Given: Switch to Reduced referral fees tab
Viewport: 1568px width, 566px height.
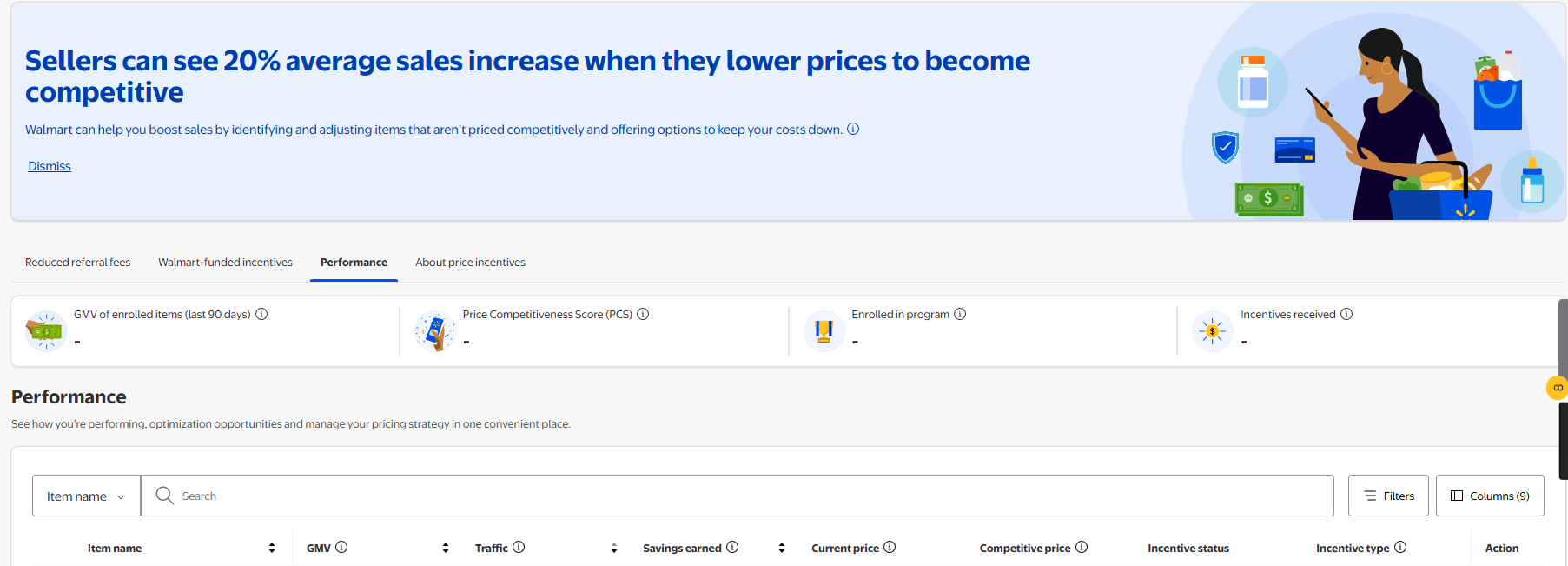Looking at the screenshot, I should click(x=77, y=262).
